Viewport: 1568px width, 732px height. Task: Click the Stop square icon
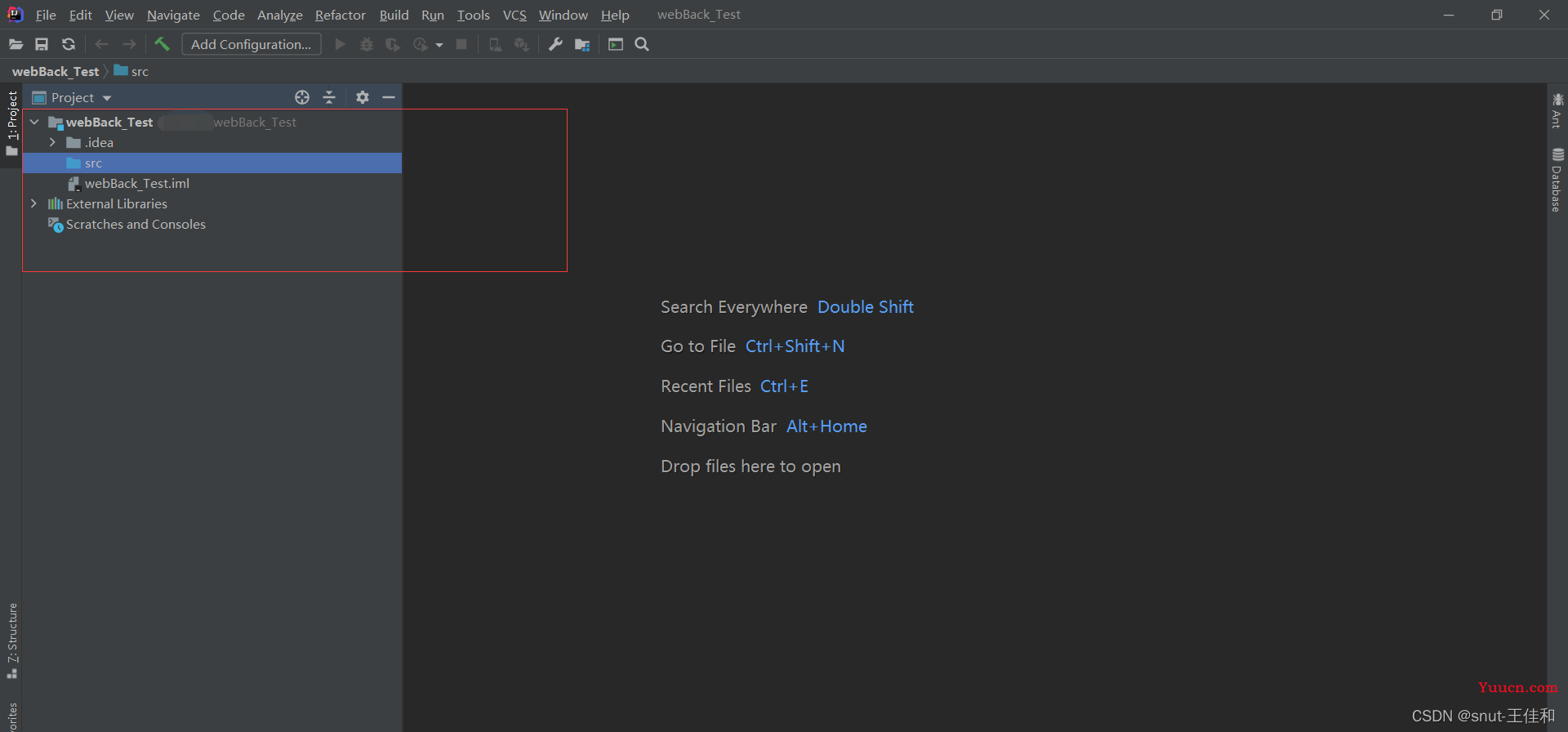[x=461, y=44]
